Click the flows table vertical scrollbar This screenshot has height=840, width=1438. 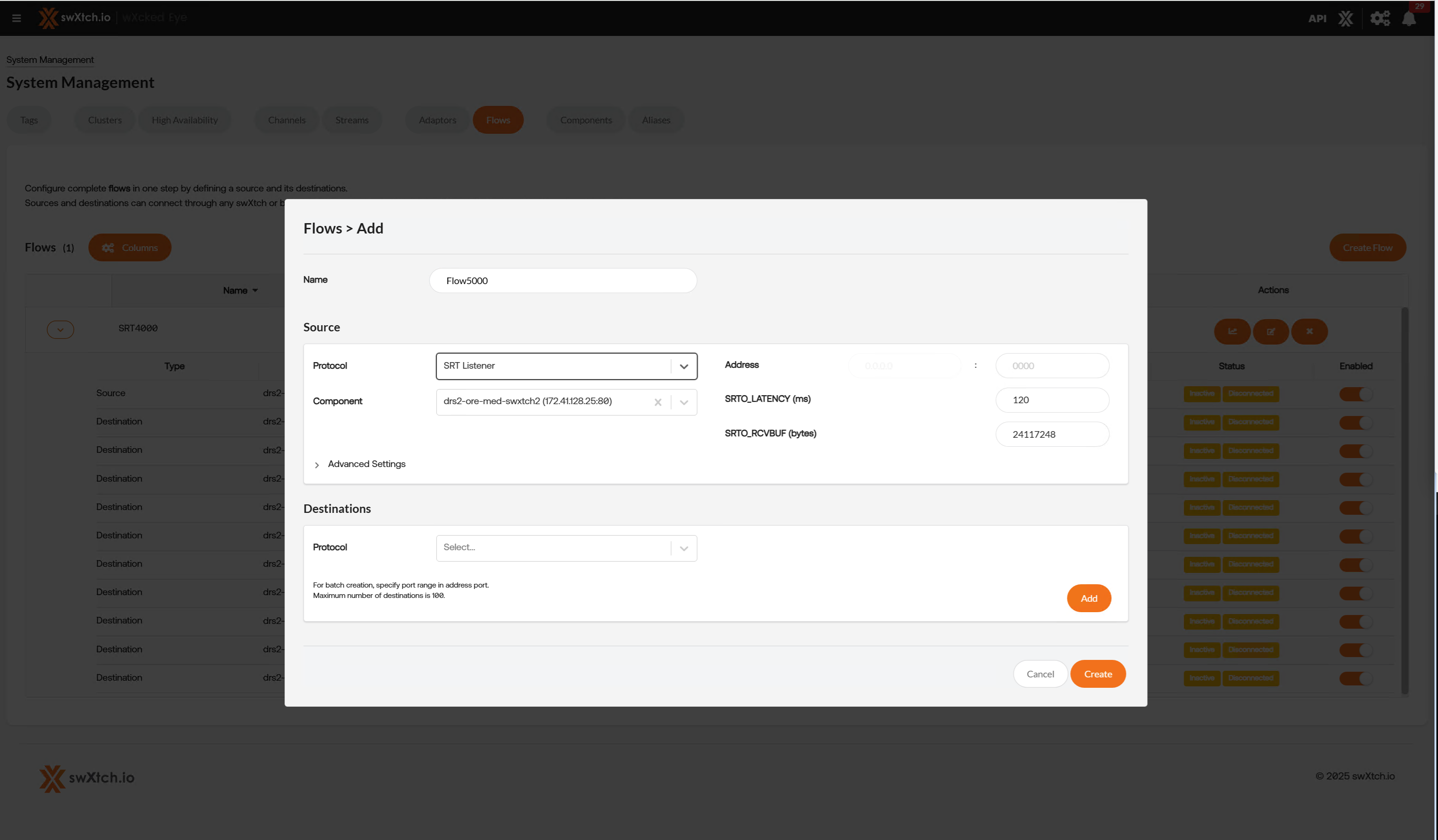1405,500
